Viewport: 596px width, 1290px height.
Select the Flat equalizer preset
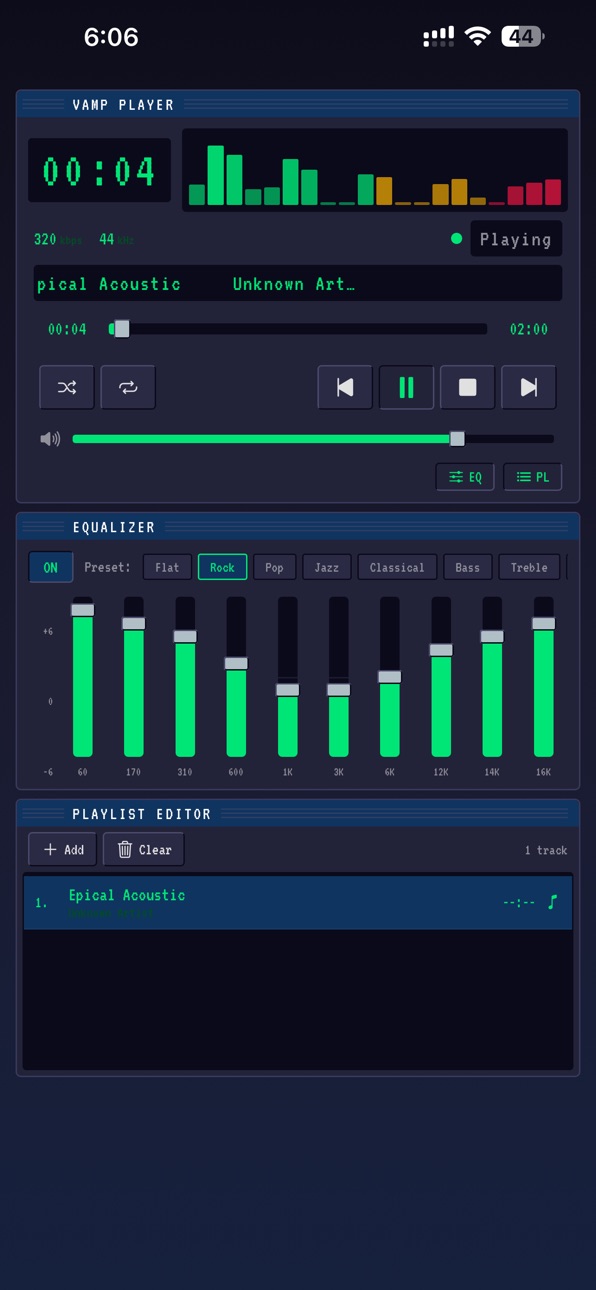[167, 567]
